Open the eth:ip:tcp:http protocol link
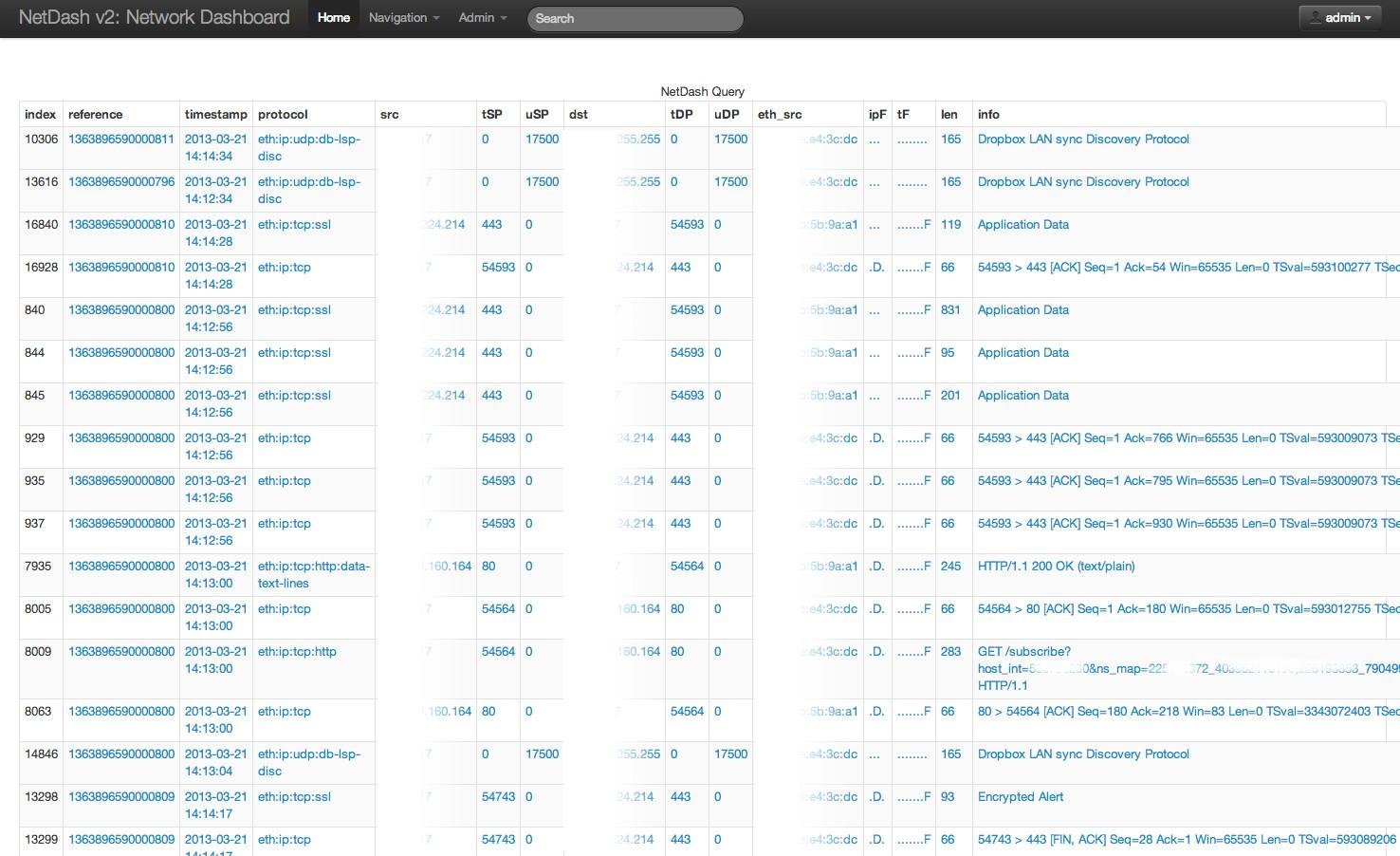1400x856 pixels. click(x=296, y=651)
